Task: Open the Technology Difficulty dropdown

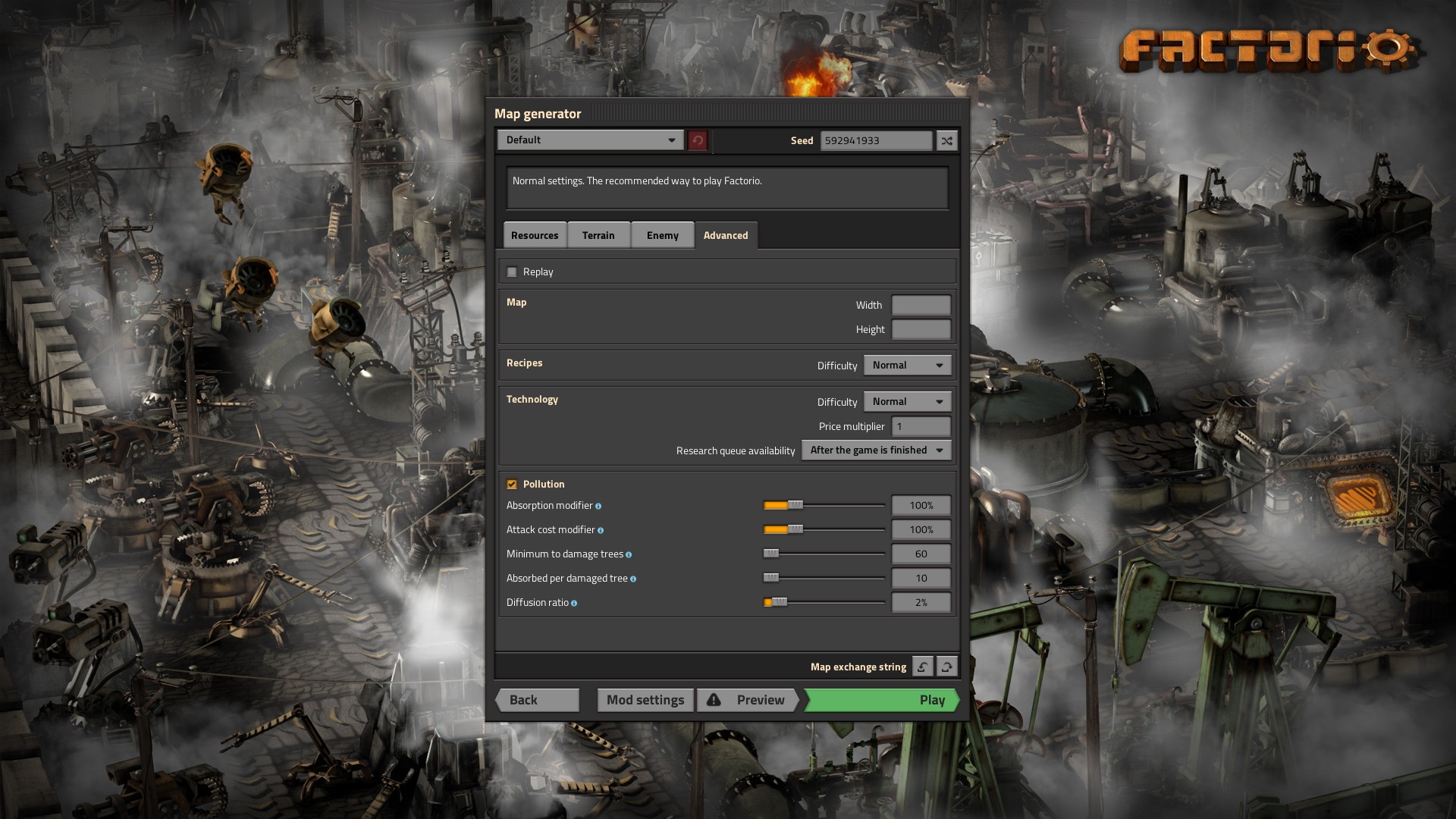Action: (907, 402)
